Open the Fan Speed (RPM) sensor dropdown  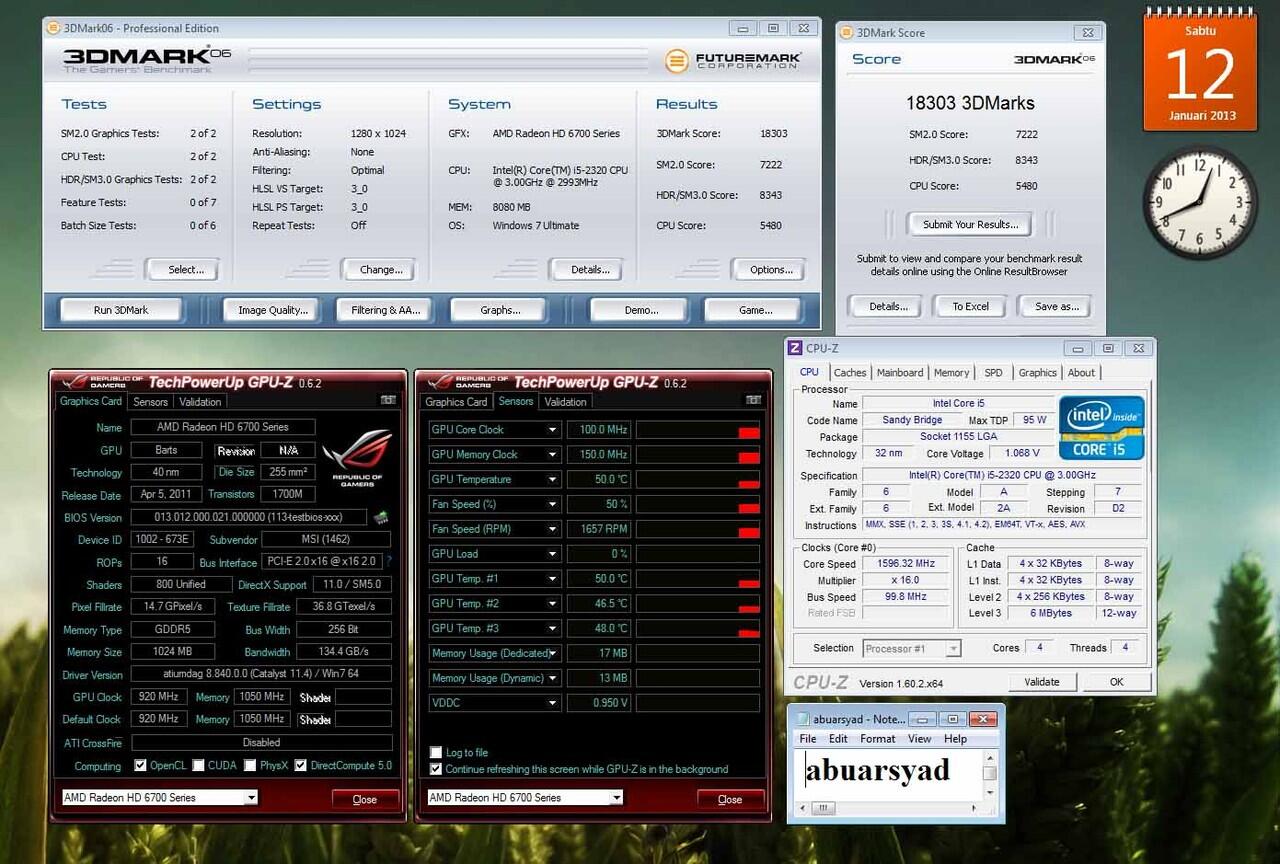[x=552, y=529]
